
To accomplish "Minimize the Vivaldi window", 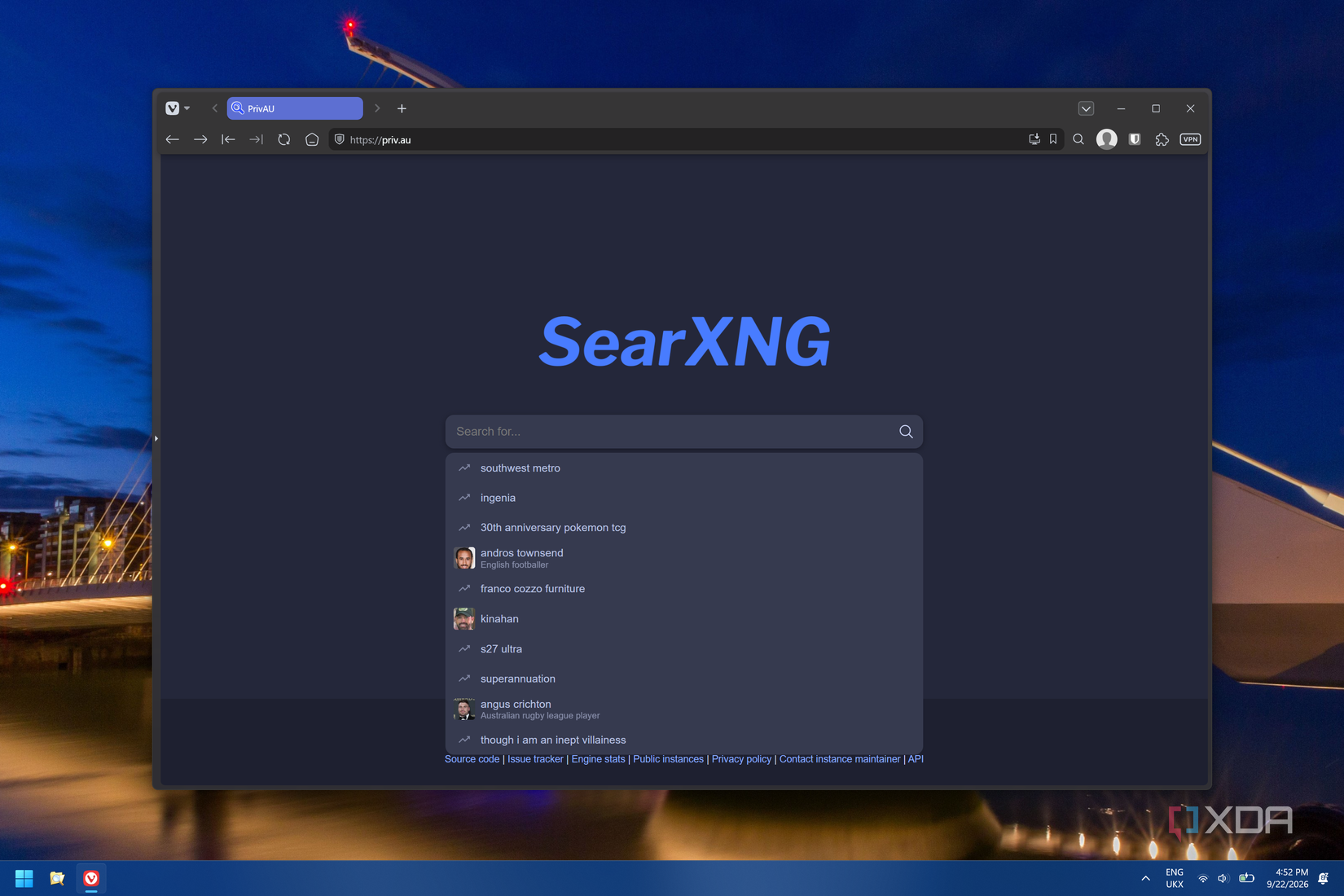I will [1121, 108].
